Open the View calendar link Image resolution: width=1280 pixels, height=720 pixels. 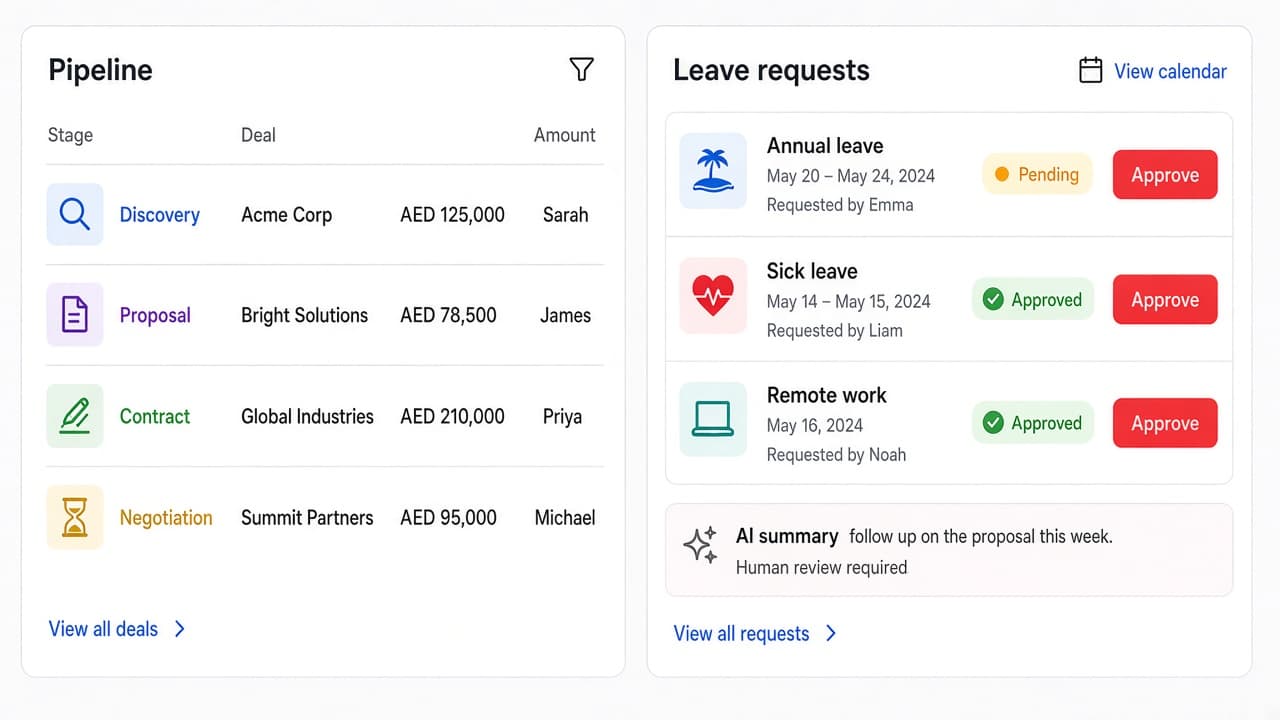(1170, 71)
